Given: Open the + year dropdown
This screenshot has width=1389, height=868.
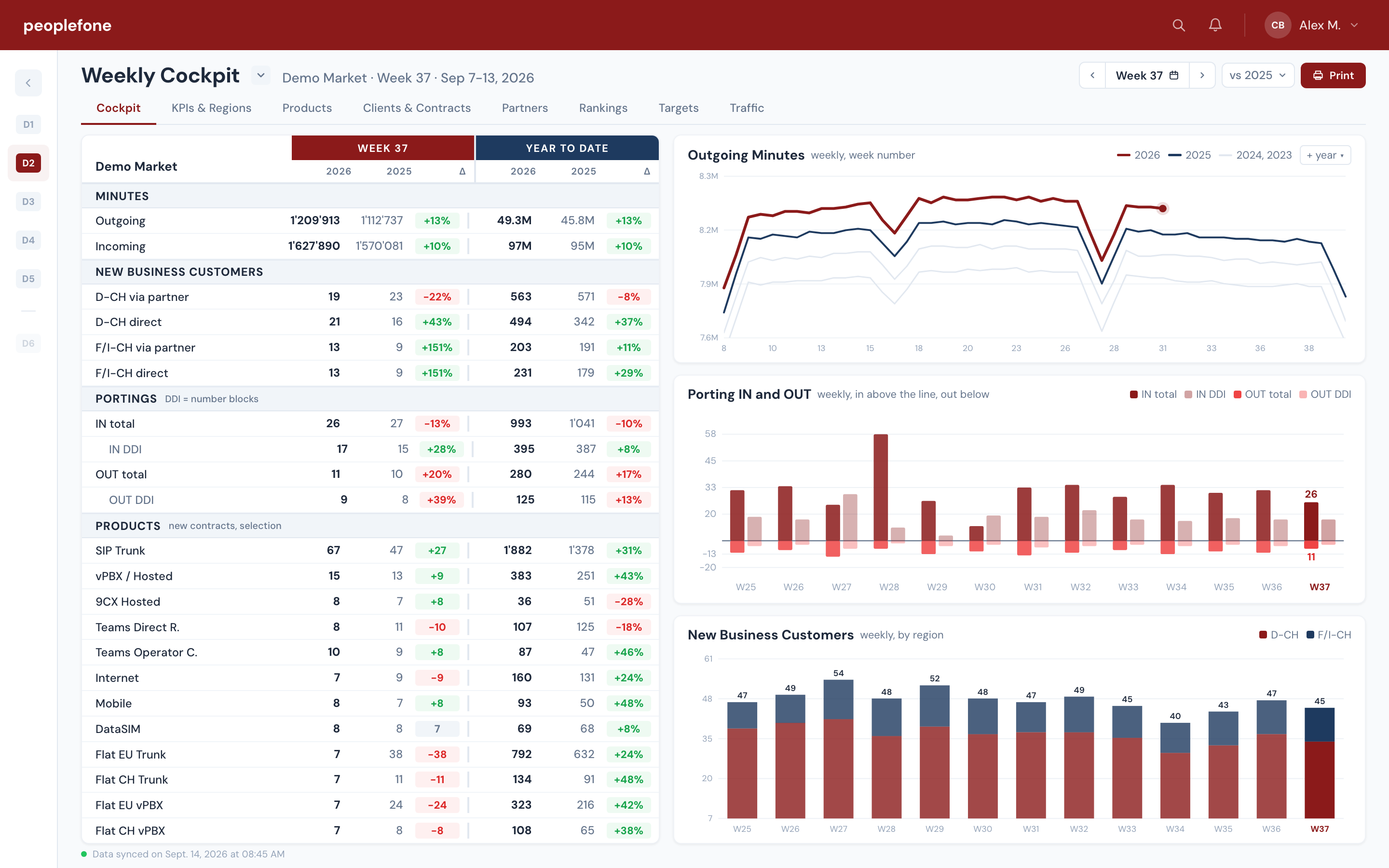Looking at the screenshot, I should [x=1325, y=155].
